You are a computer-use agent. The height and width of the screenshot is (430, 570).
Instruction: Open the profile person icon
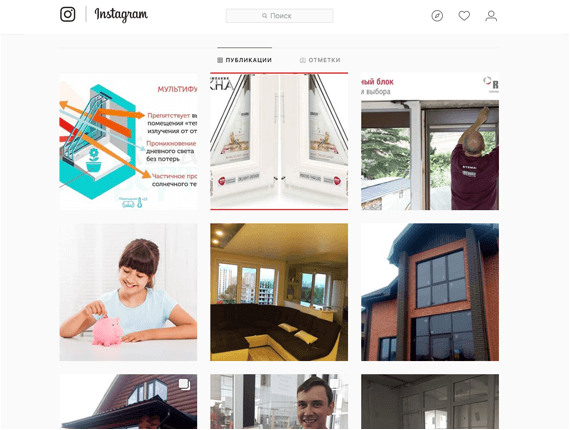[491, 16]
